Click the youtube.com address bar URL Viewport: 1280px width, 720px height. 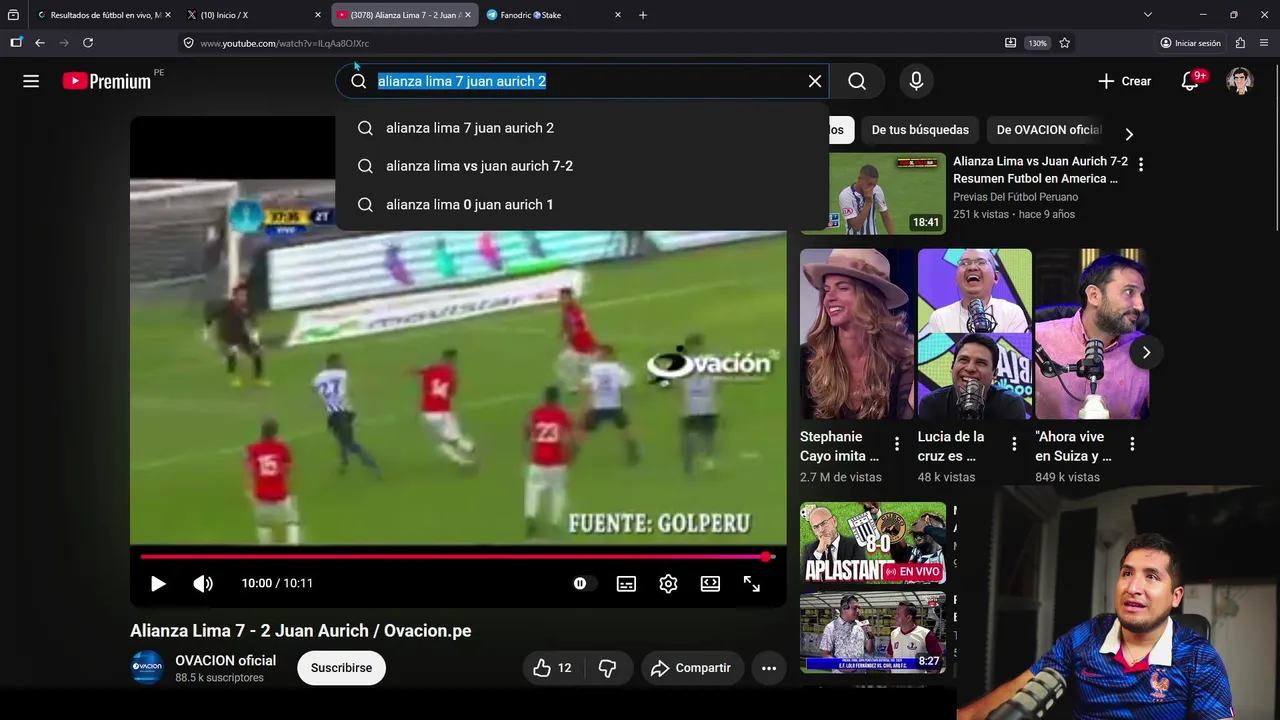coord(285,43)
